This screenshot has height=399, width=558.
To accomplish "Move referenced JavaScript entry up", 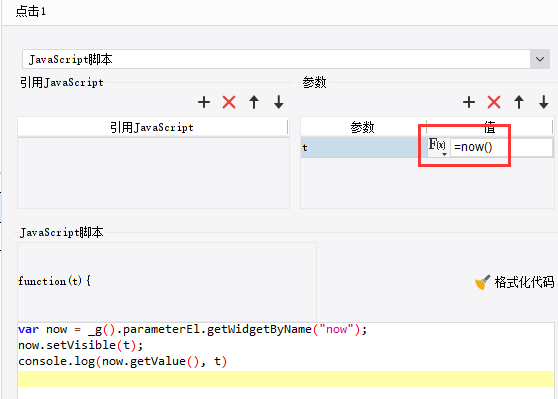I will click(254, 103).
